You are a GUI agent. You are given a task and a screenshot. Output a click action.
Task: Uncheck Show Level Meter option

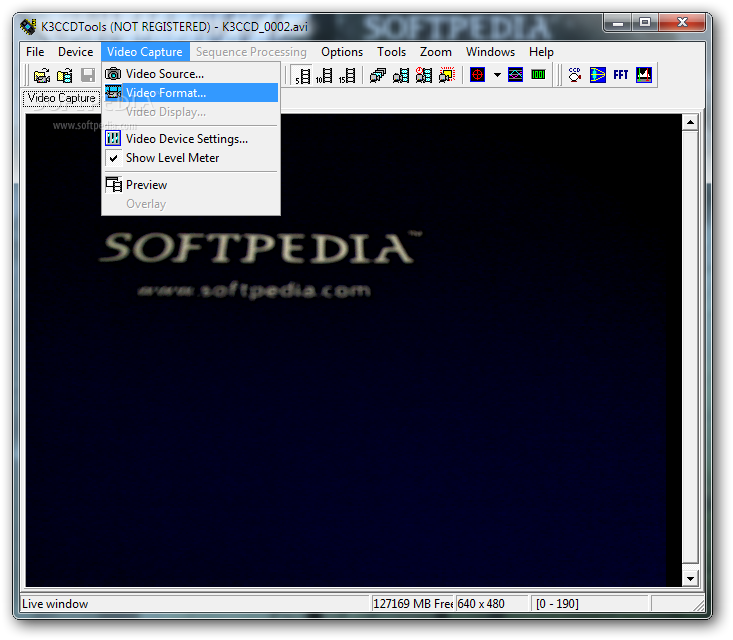click(191, 158)
